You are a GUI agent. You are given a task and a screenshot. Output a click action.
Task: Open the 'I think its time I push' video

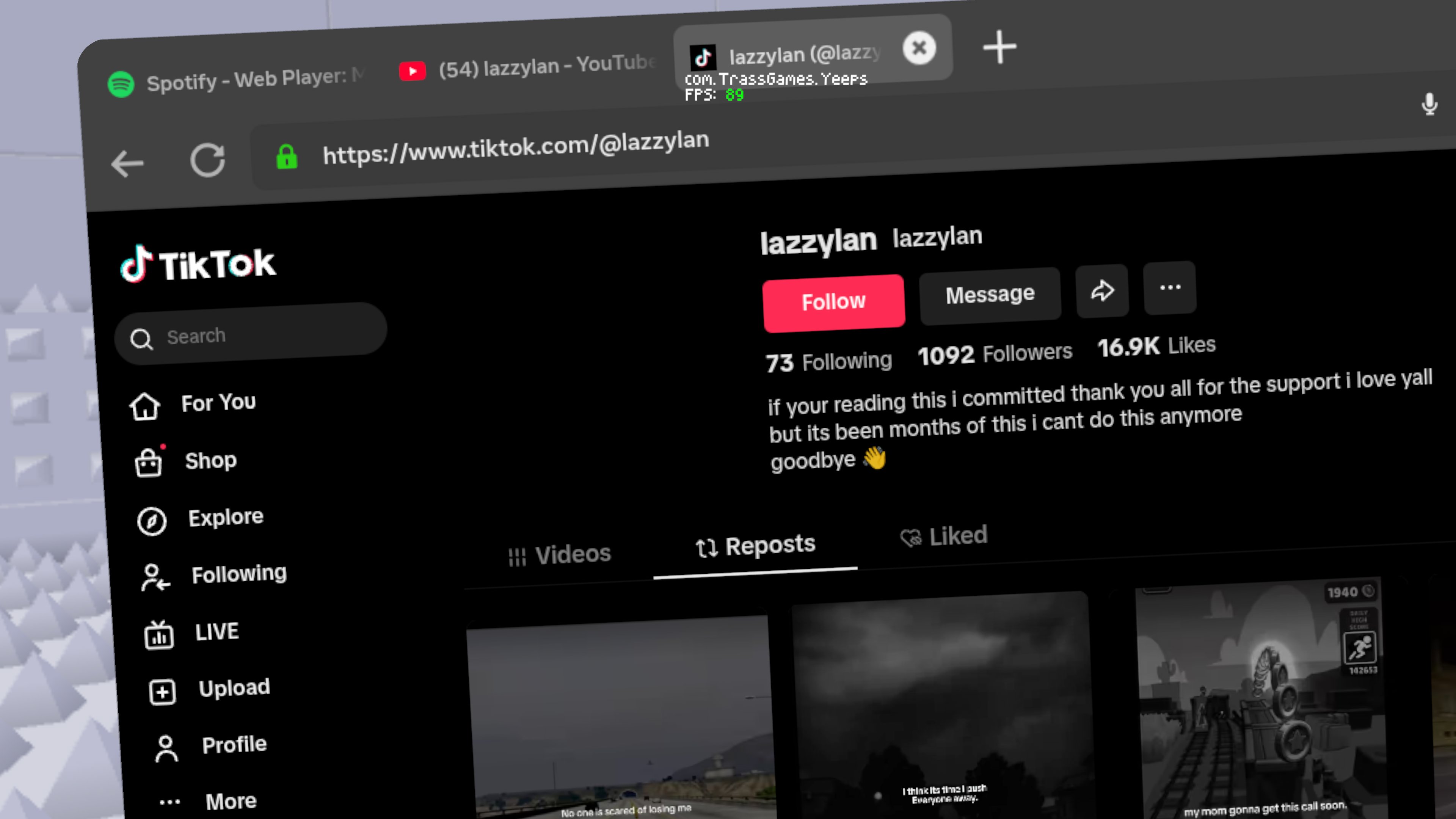point(943,705)
